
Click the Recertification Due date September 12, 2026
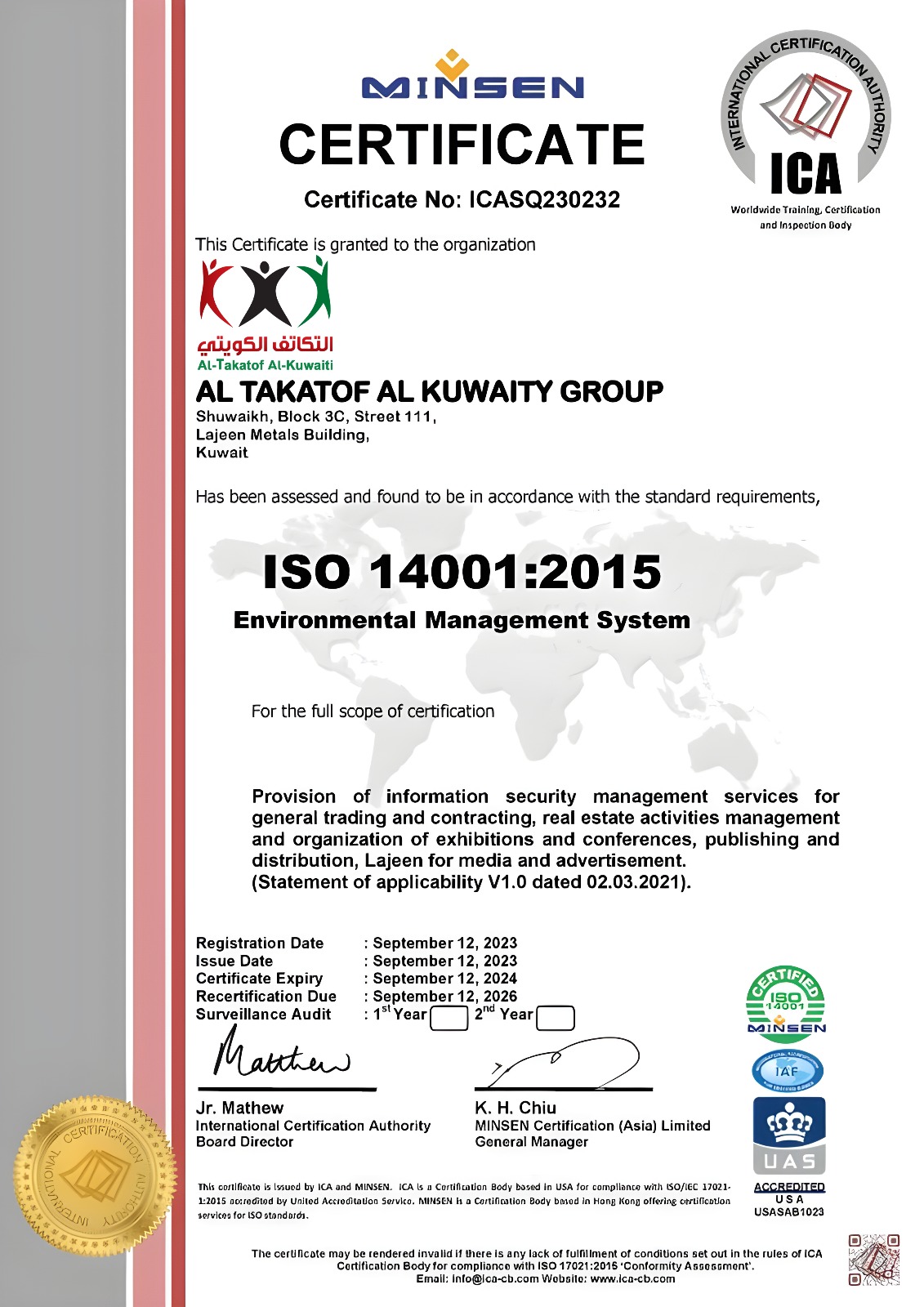pyautogui.click(x=445, y=997)
